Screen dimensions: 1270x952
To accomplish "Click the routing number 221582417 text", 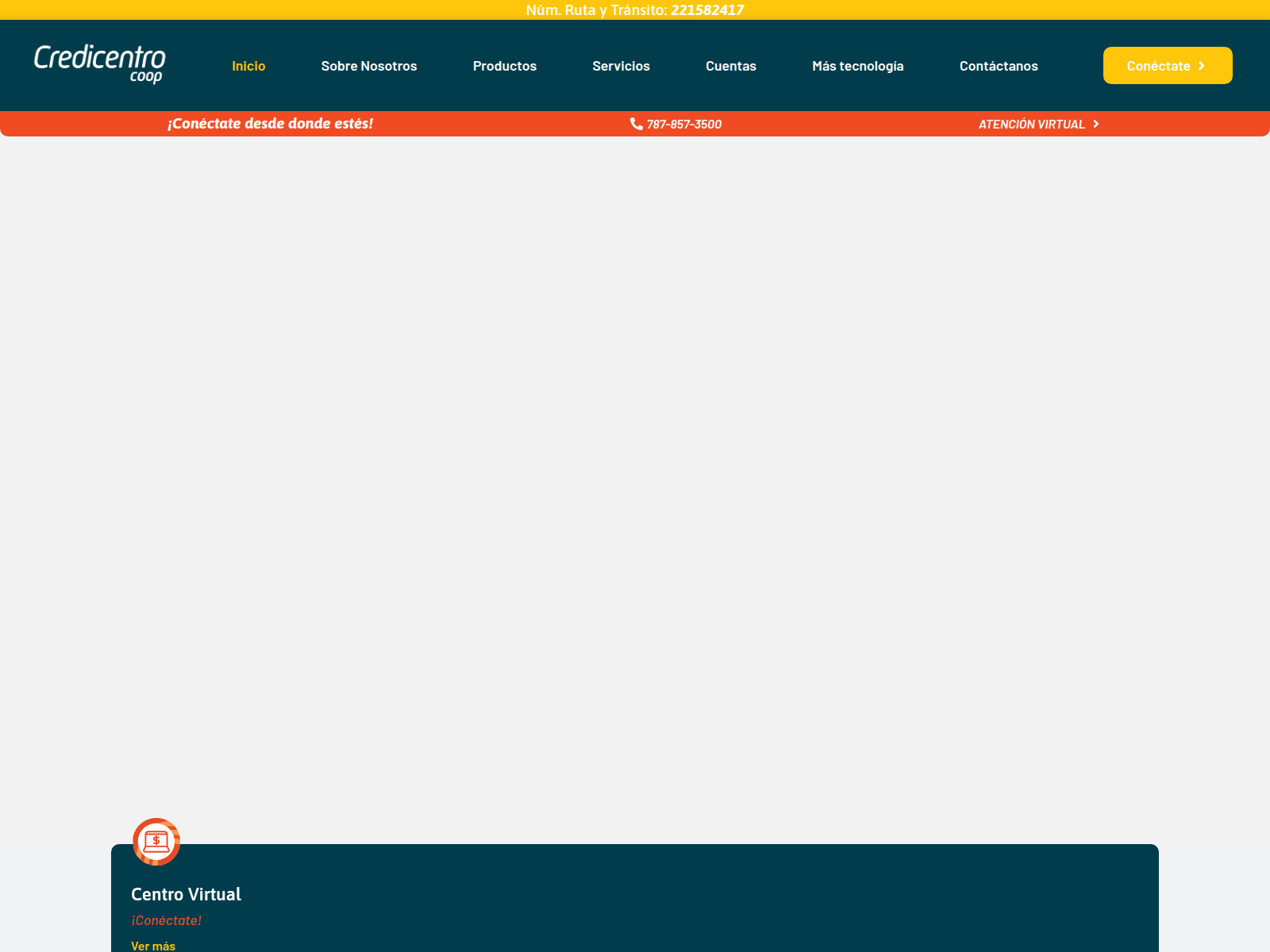I will coord(707,10).
